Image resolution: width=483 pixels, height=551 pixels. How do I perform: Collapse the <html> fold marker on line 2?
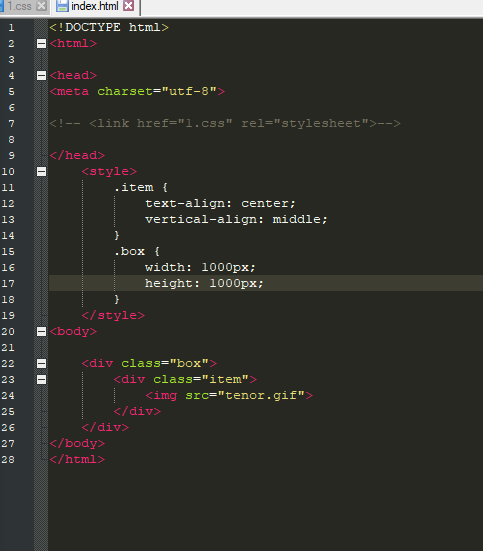(x=41, y=44)
